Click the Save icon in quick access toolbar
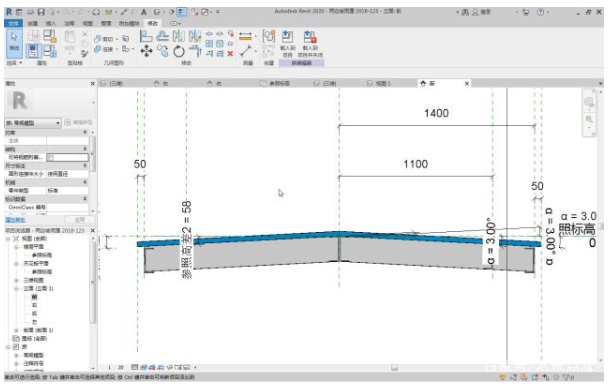 tap(41, 12)
